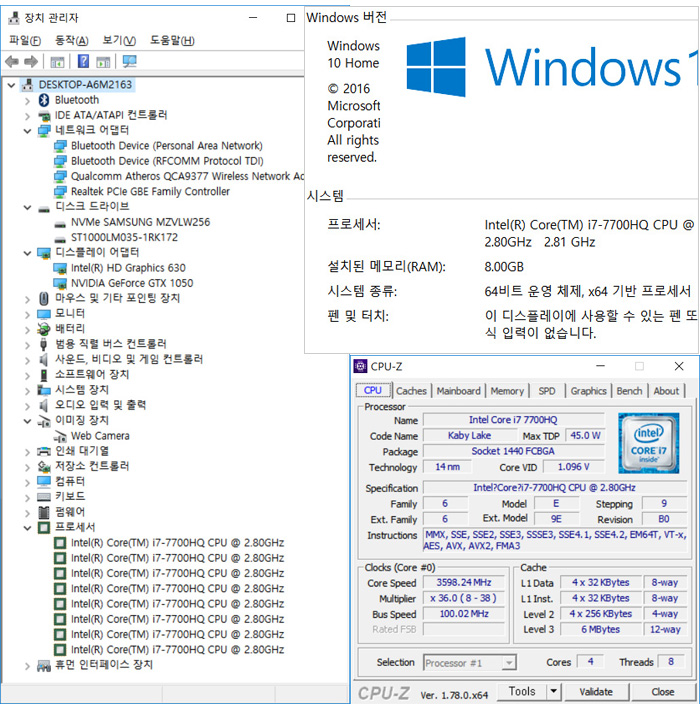Click the Forward arrow in Device Manager toolbar
This screenshot has height=708, width=700.
[31, 61]
